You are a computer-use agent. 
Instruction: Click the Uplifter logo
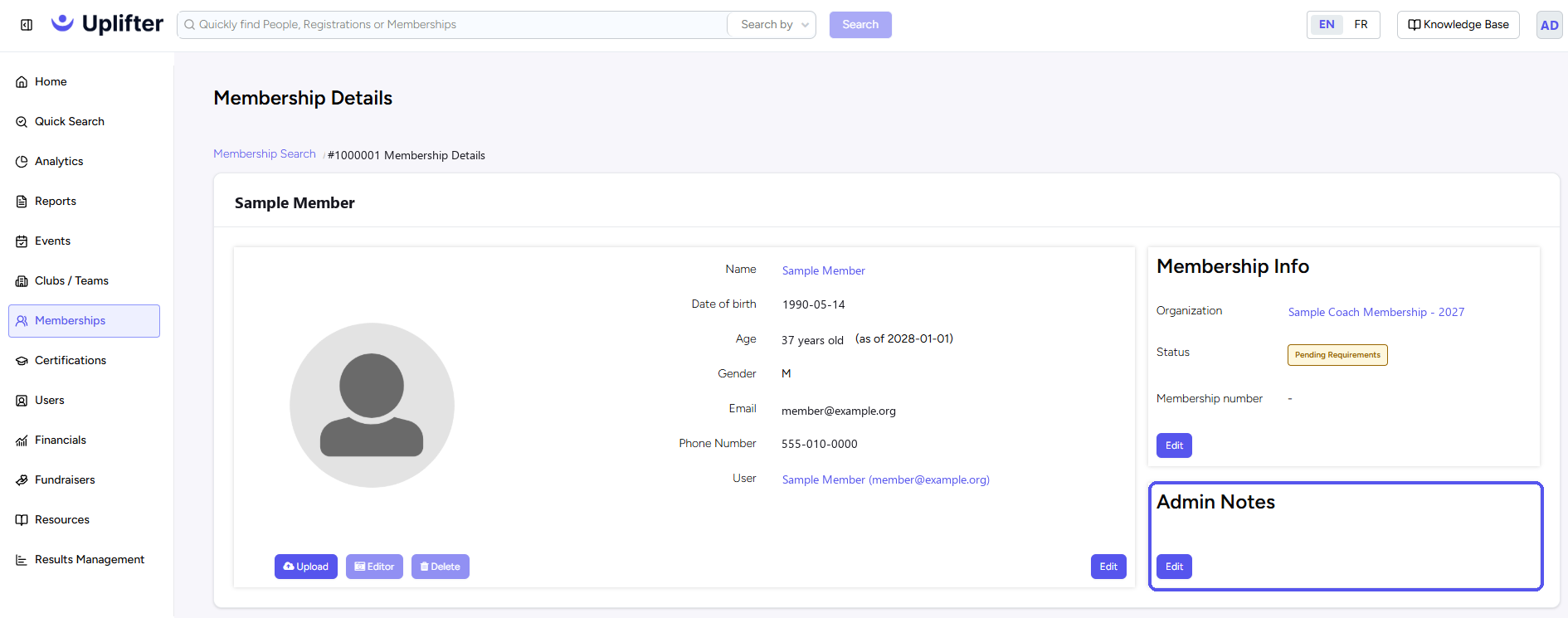[107, 24]
